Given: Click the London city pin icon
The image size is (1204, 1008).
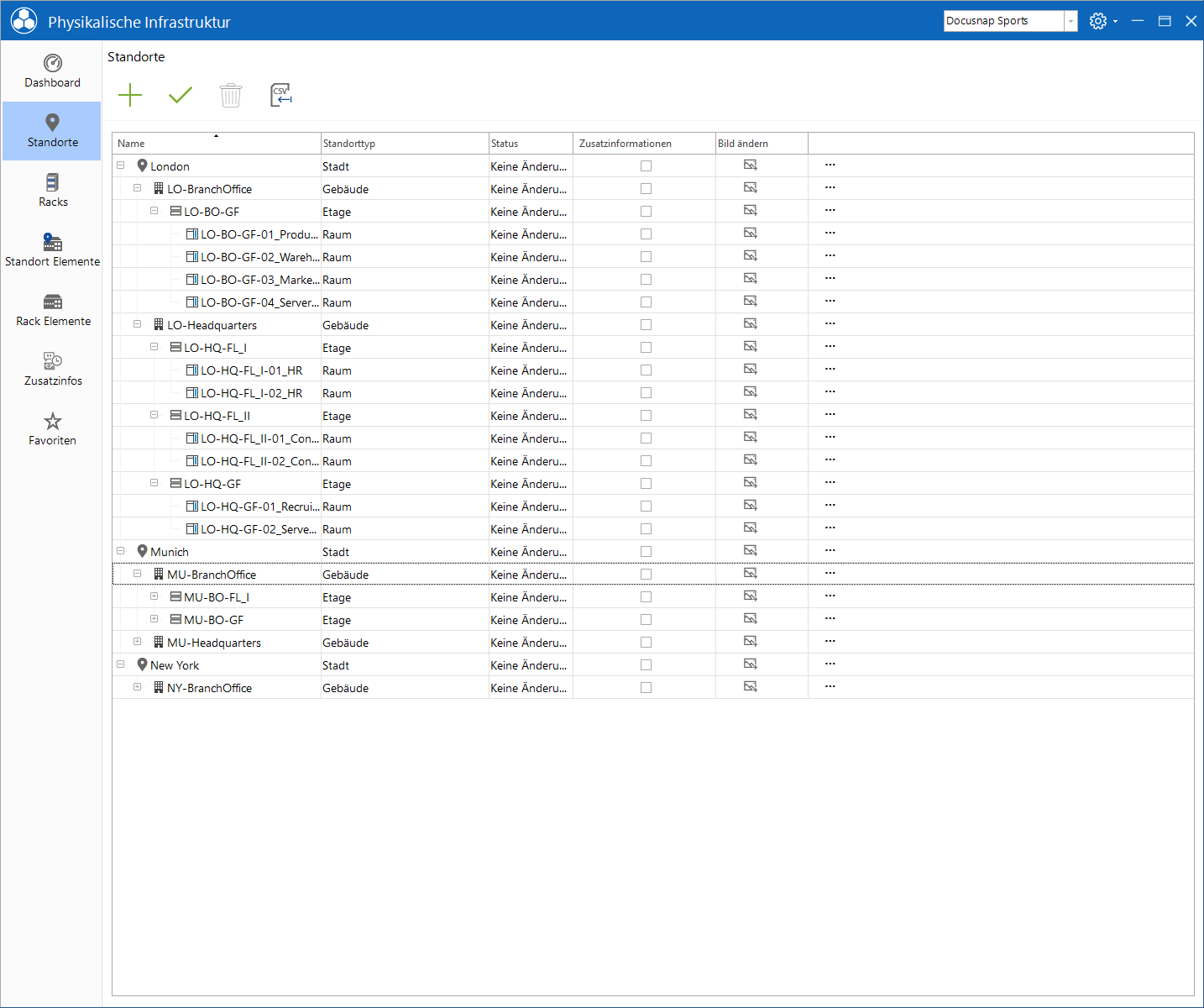Looking at the screenshot, I should pyautogui.click(x=143, y=165).
